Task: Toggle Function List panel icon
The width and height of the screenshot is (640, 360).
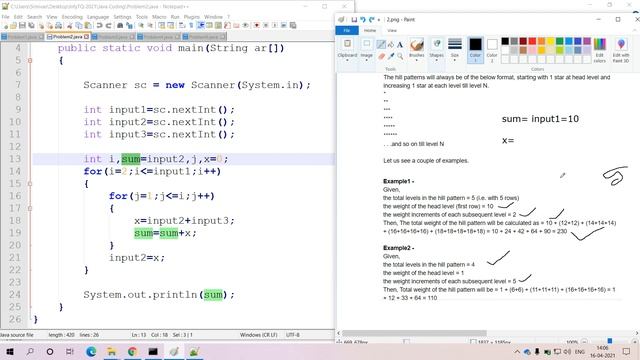Action: point(227,25)
